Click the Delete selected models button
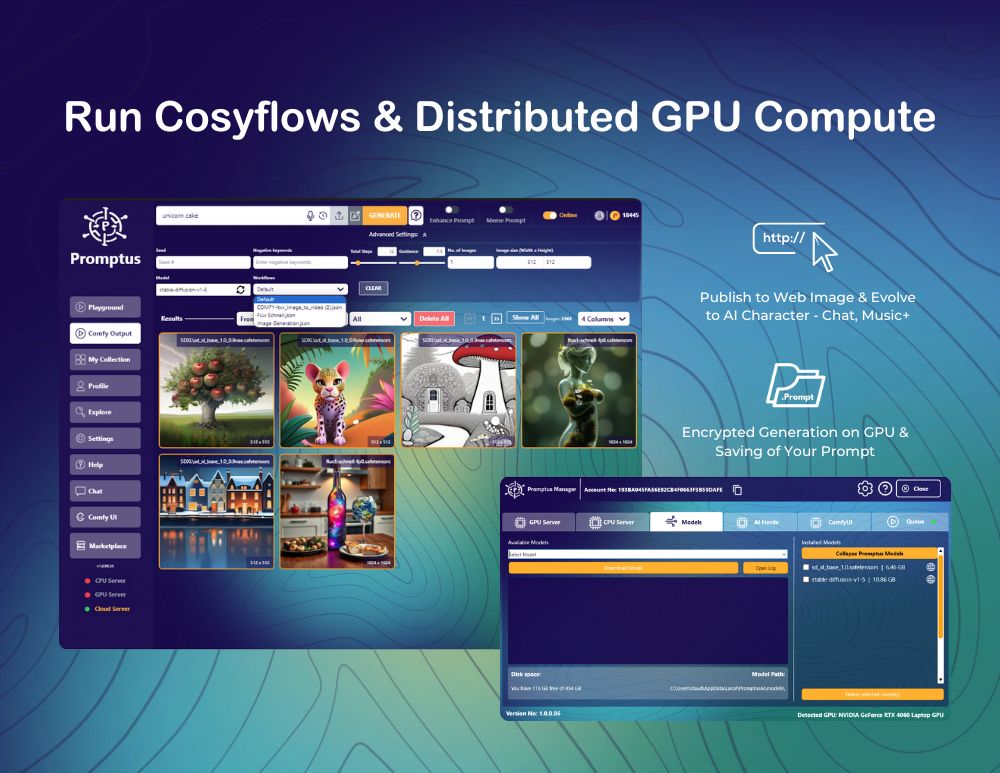The image size is (1000, 773). (872, 694)
